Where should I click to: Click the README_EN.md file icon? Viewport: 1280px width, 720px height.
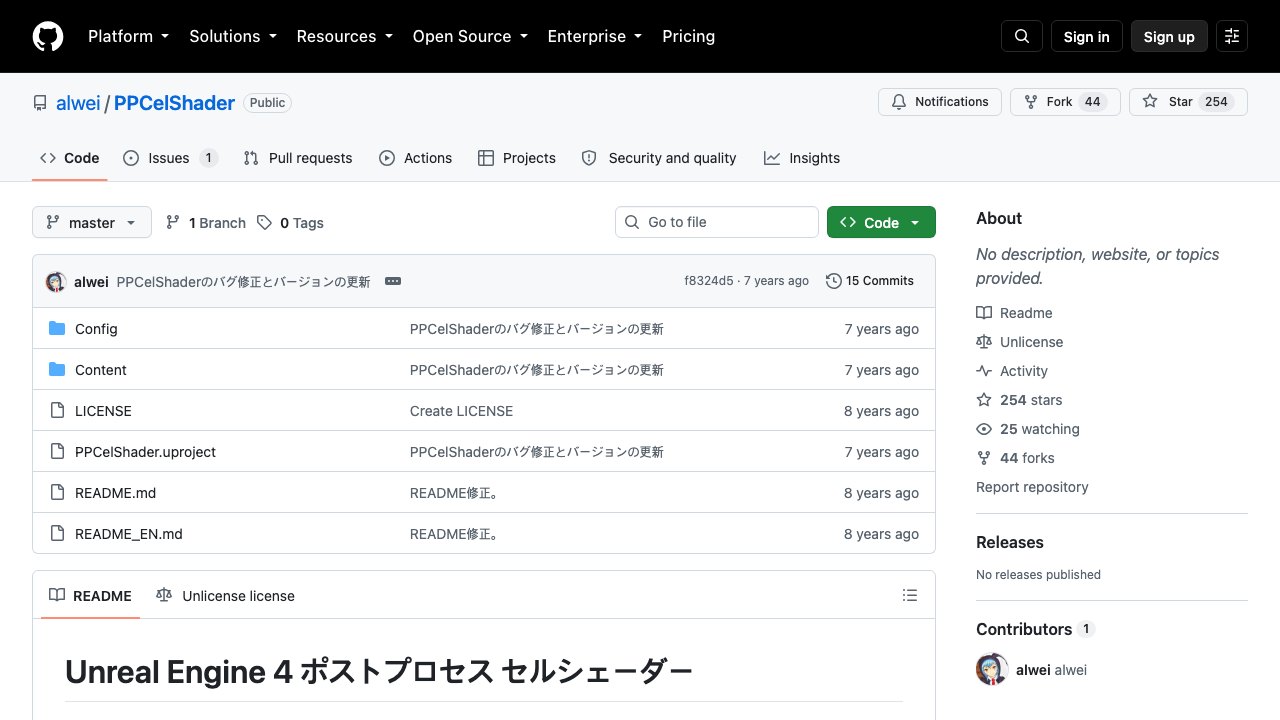pyautogui.click(x=57, y=534)
